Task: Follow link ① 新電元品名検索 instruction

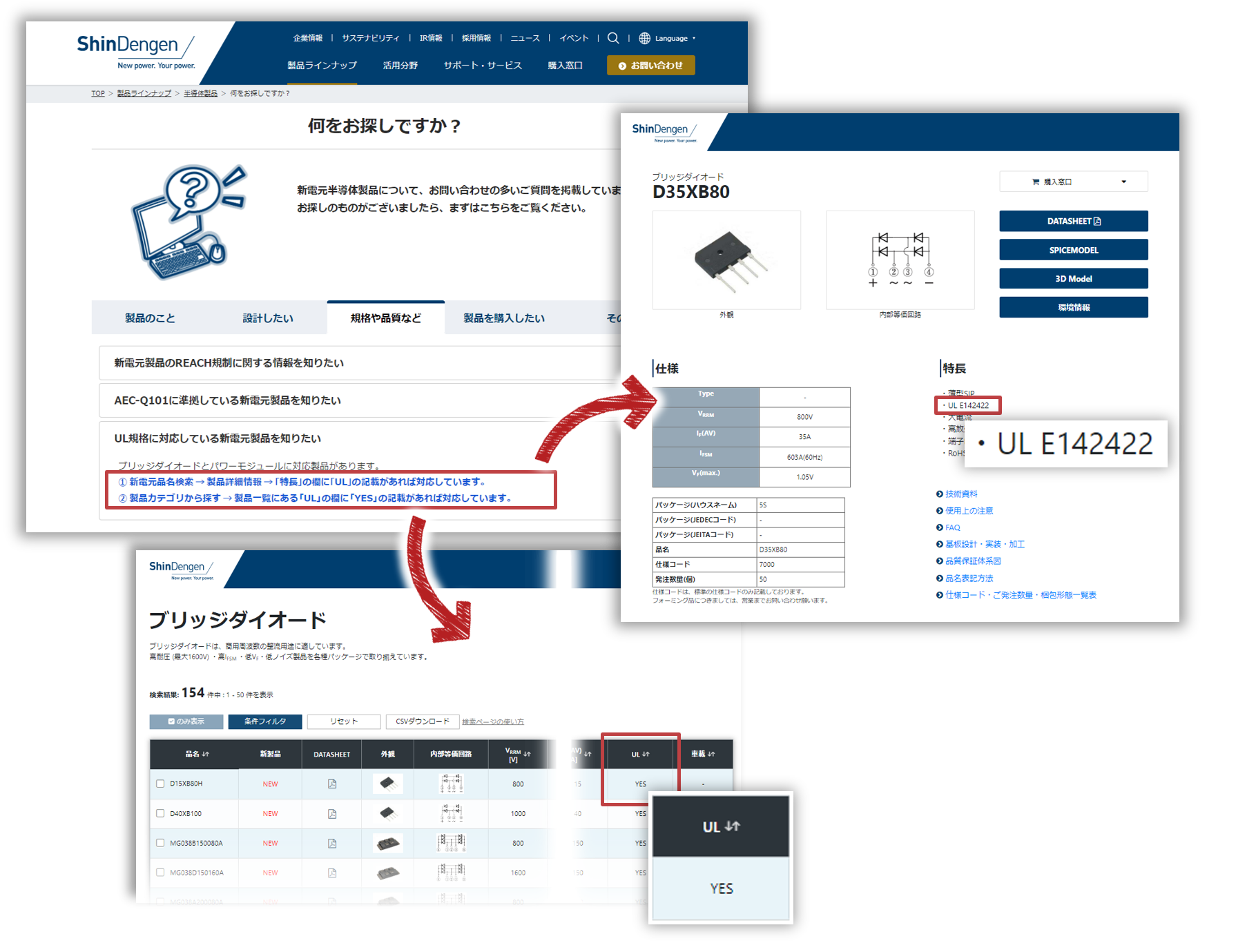Action: (x=302, y=482)
